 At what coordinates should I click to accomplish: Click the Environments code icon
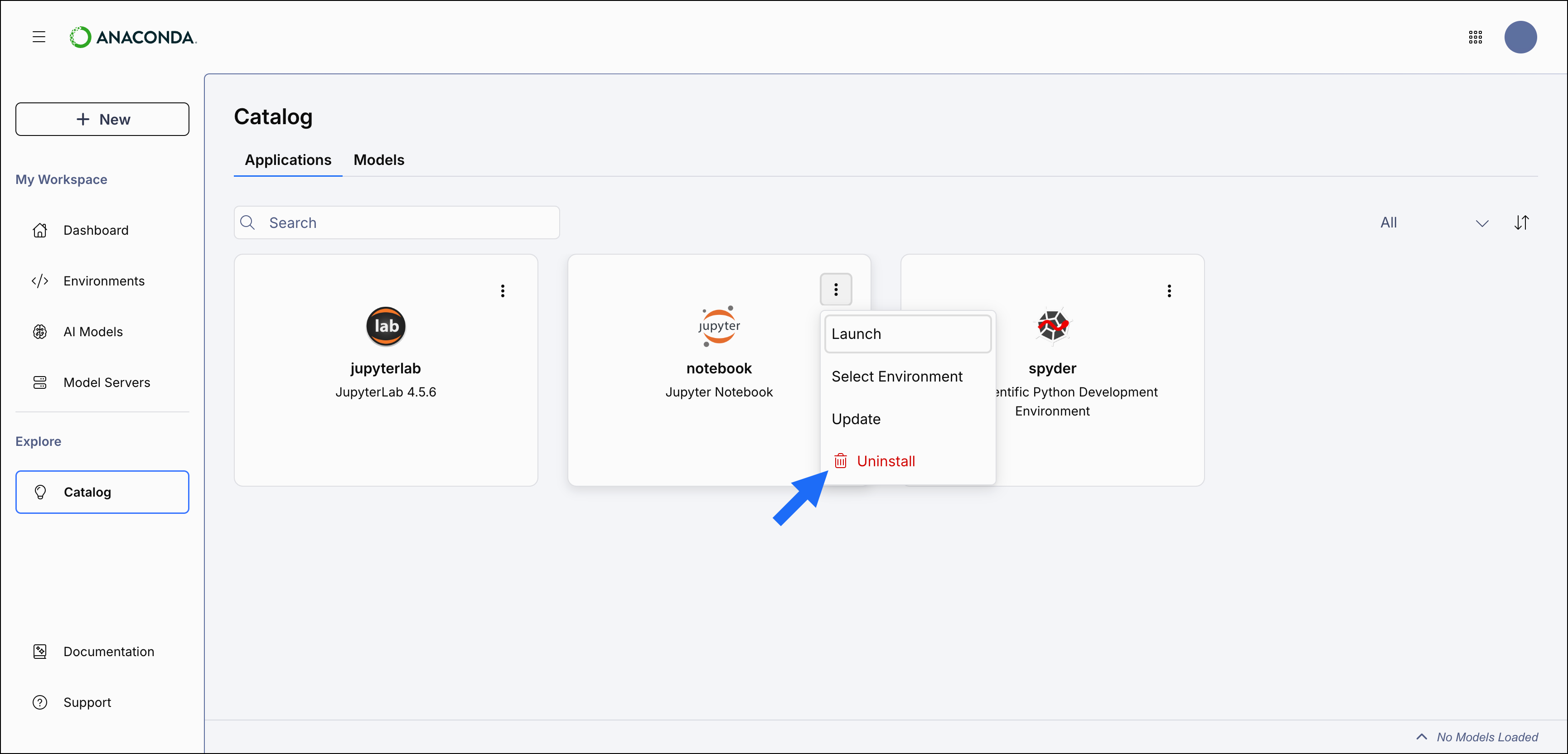click(x=40, y=280)
